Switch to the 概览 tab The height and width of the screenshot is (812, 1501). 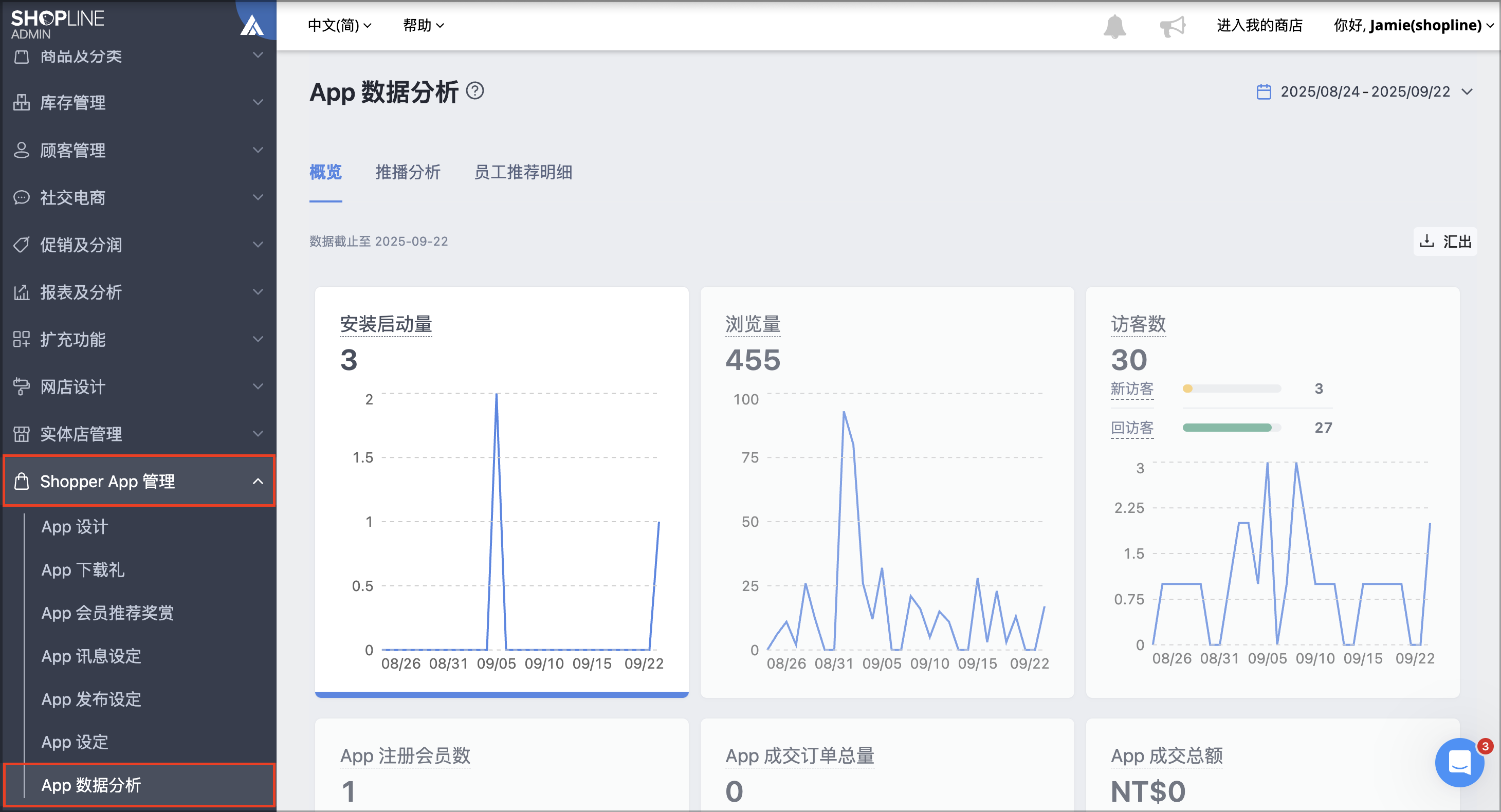coord(326,172)
